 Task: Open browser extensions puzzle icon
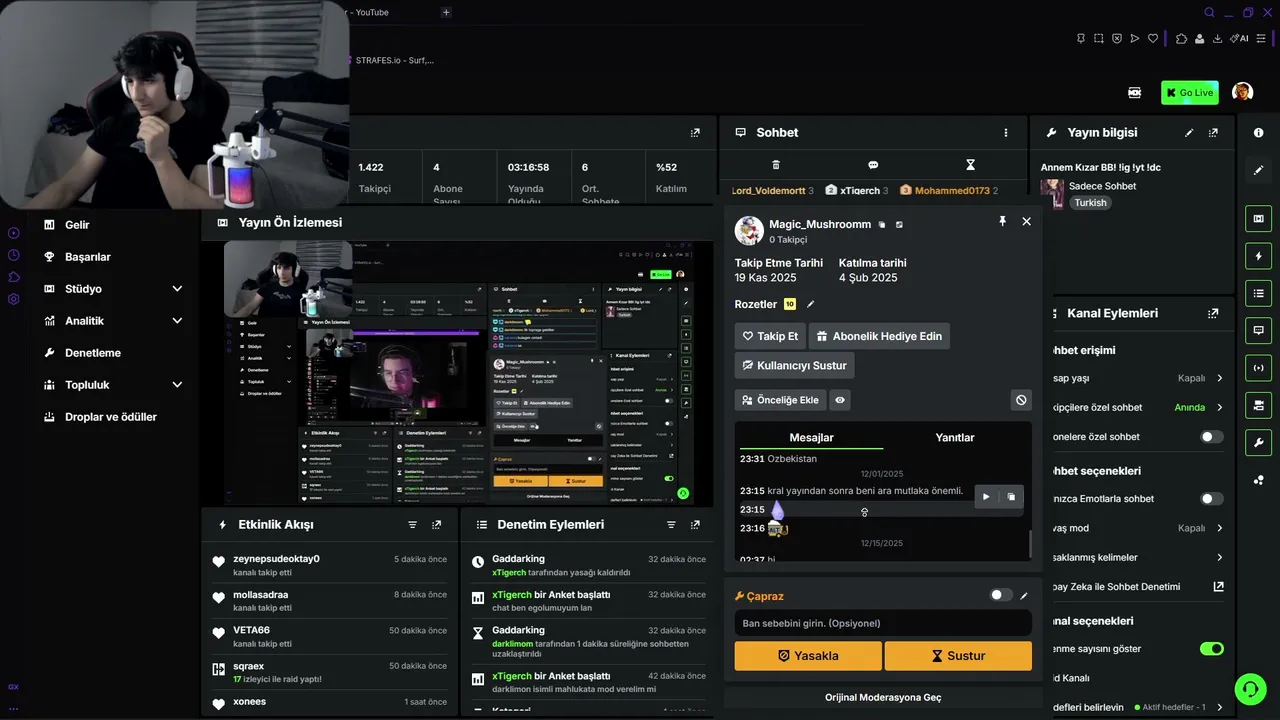click(x=1181, y=39)
